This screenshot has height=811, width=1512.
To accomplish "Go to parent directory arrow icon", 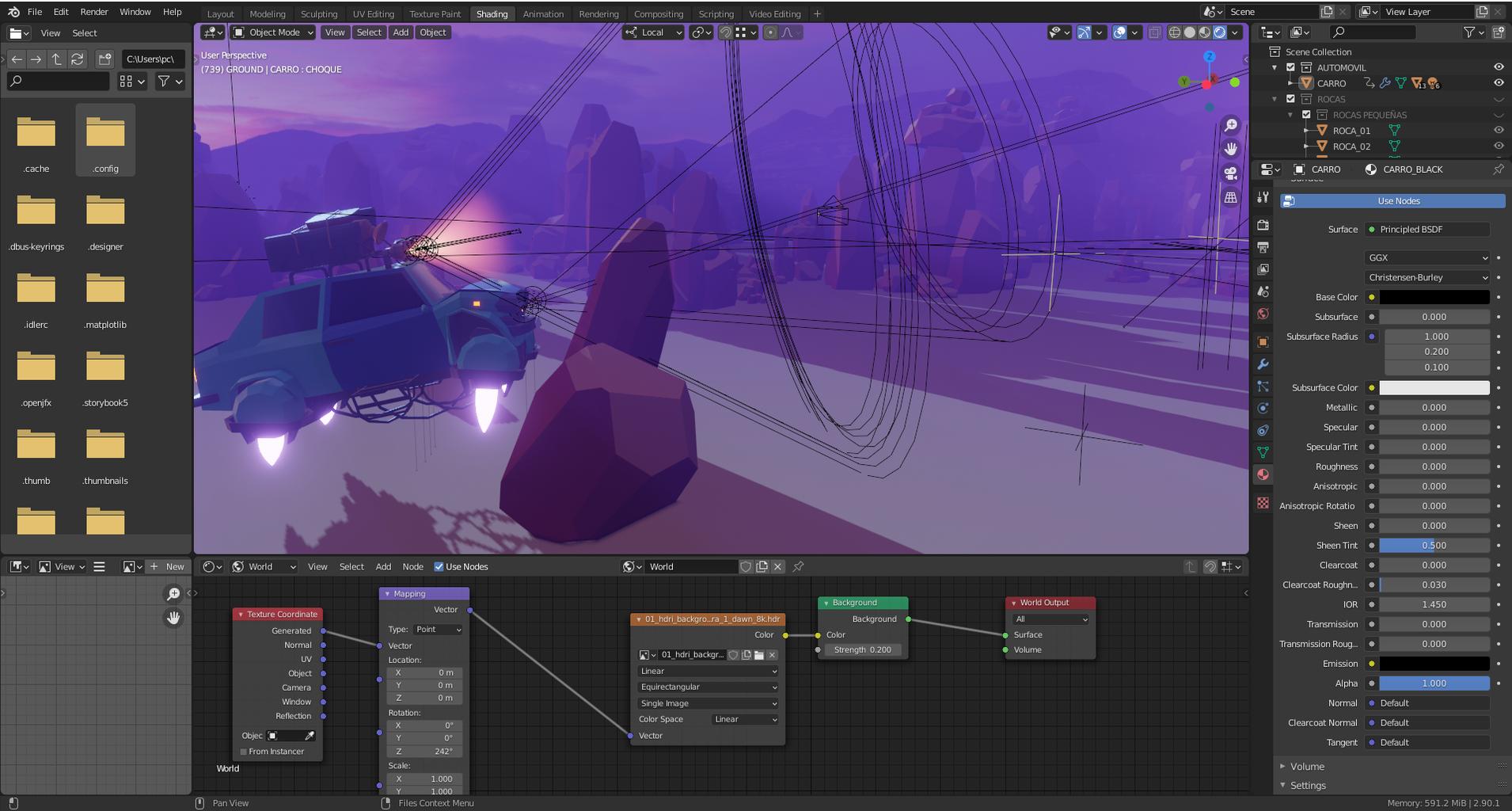I will [57, 59].
